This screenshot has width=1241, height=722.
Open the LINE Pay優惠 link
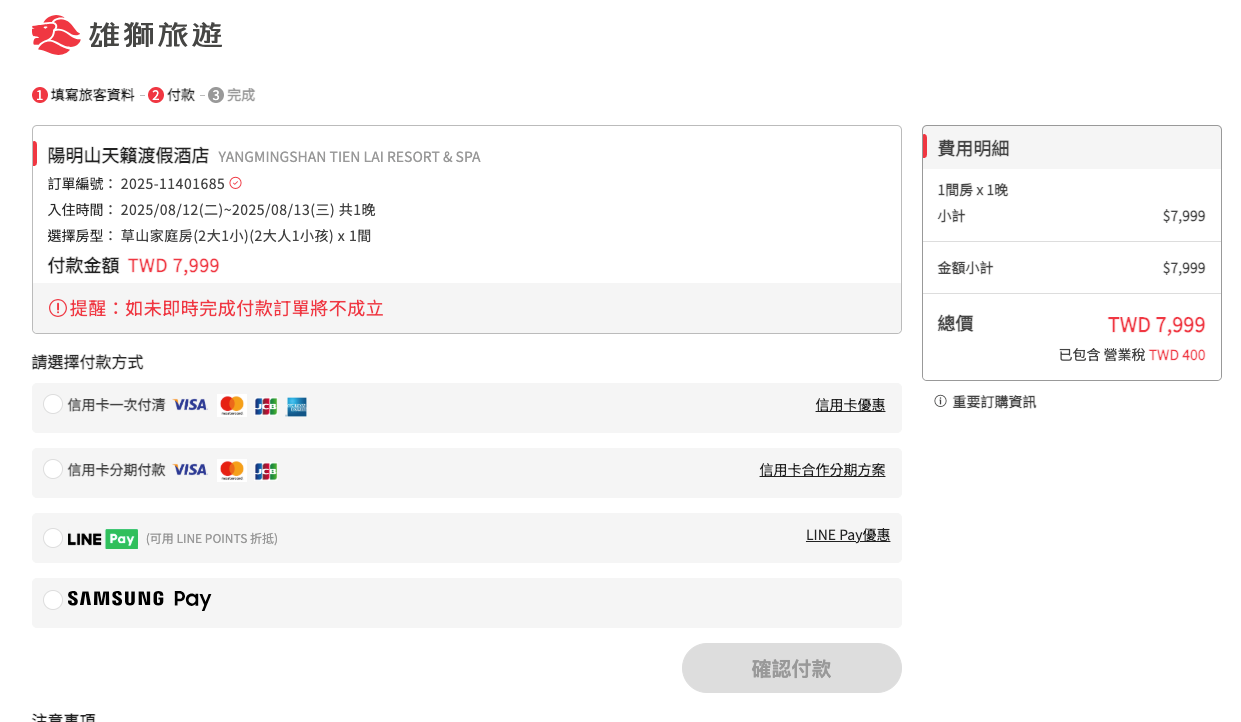point(848,535)
